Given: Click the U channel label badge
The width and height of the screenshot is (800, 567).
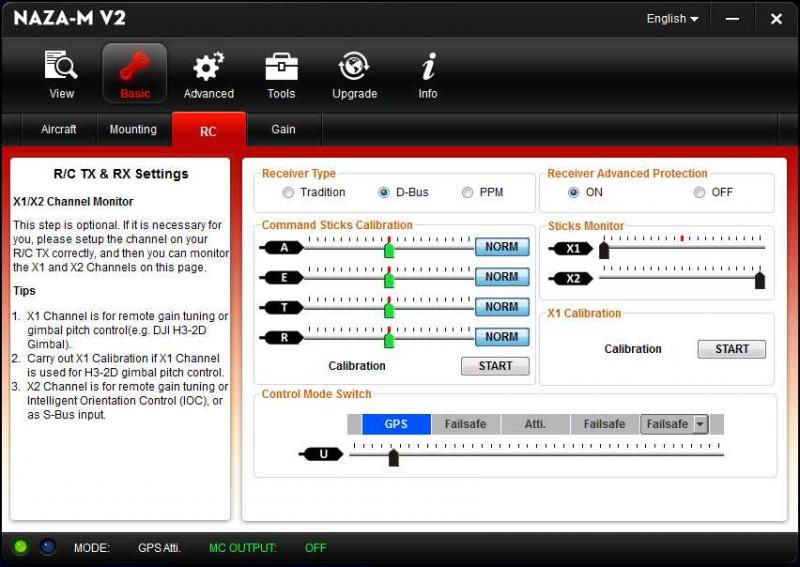Looking at the screenshot, I should (323, 454).
